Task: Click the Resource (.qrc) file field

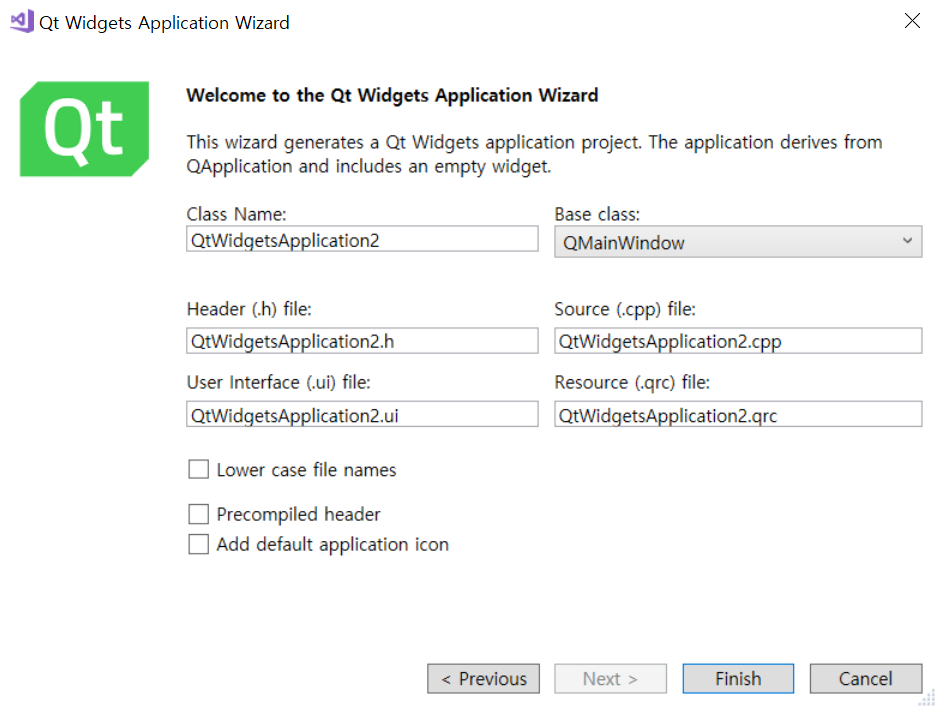Action: coord(738,414)
